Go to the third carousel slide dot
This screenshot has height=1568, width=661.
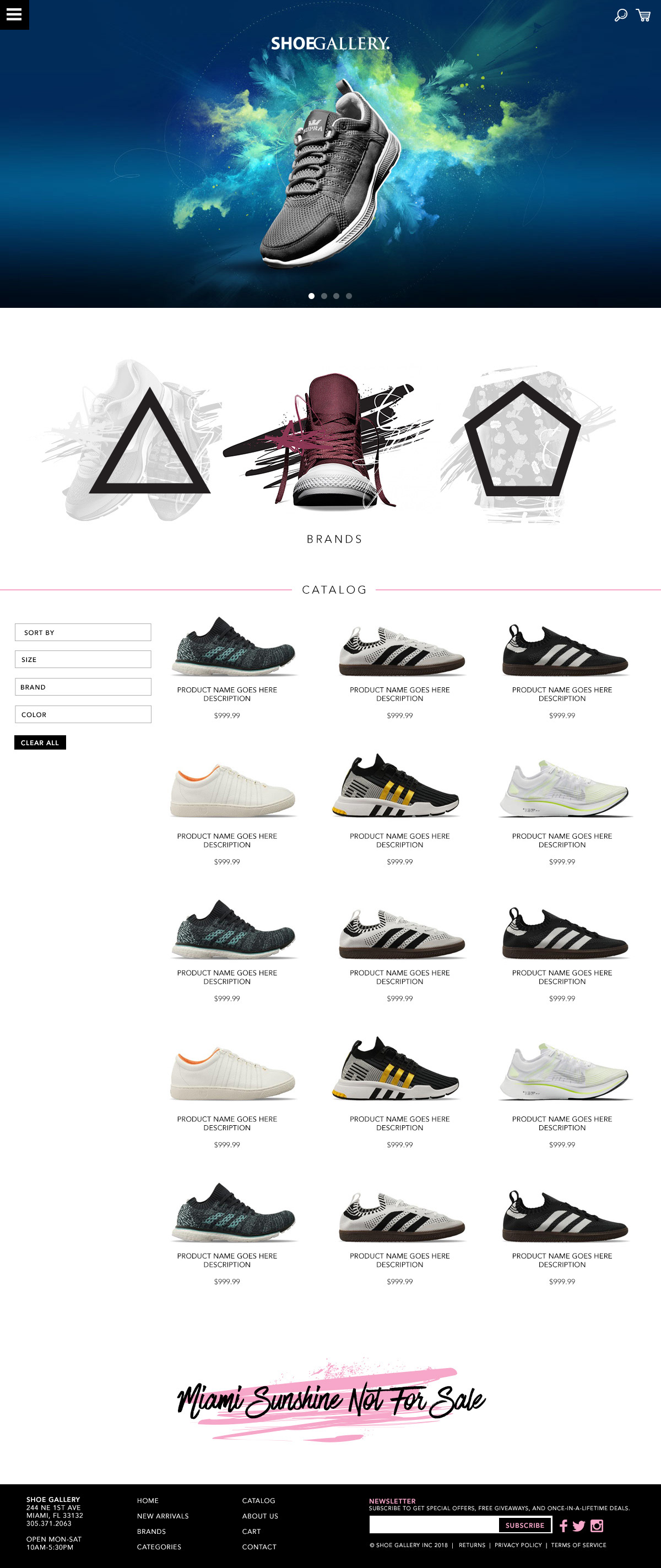(336, 296)
